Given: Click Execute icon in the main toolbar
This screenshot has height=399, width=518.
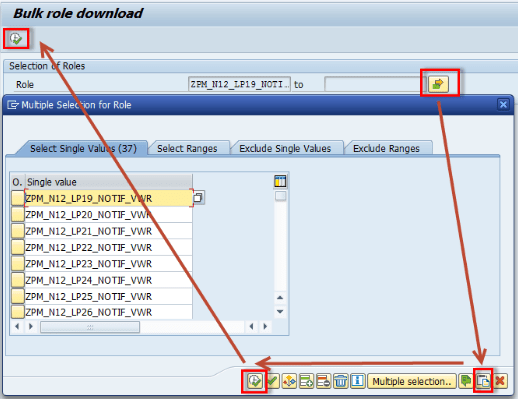Looking at the screenshot, I should click(x=16, y=39).
